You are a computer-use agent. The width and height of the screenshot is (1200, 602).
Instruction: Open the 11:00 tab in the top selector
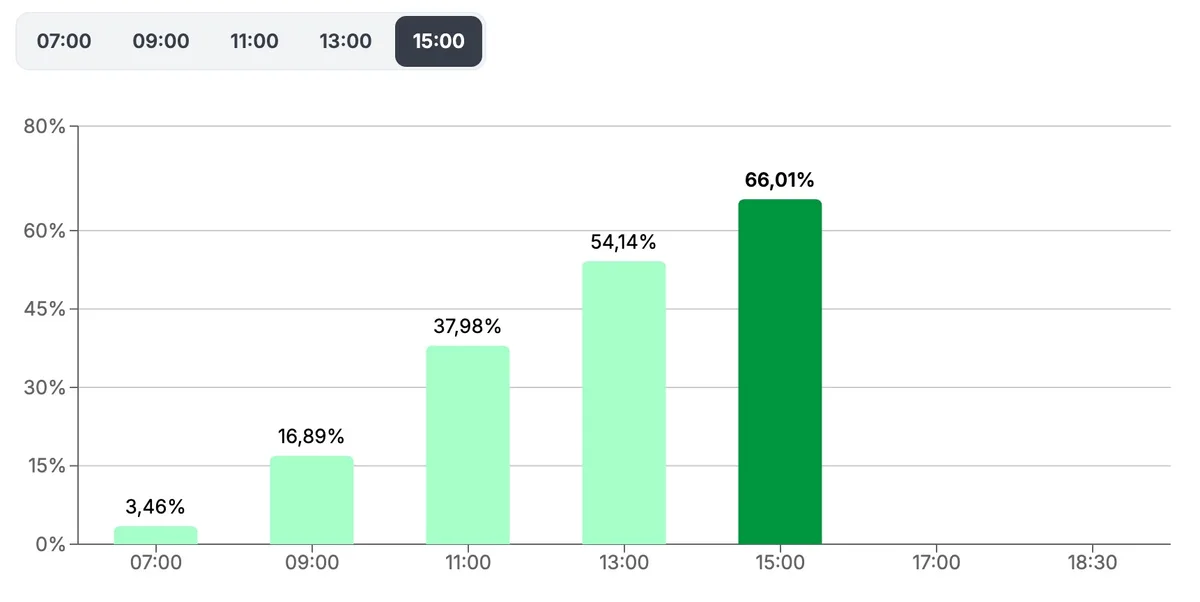[x=254, y=41]
